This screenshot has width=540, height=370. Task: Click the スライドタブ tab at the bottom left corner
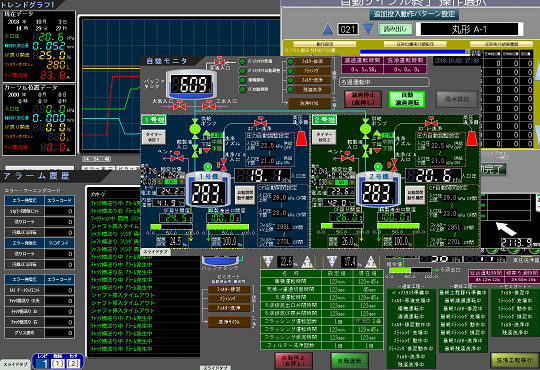[x=15, y=365]
